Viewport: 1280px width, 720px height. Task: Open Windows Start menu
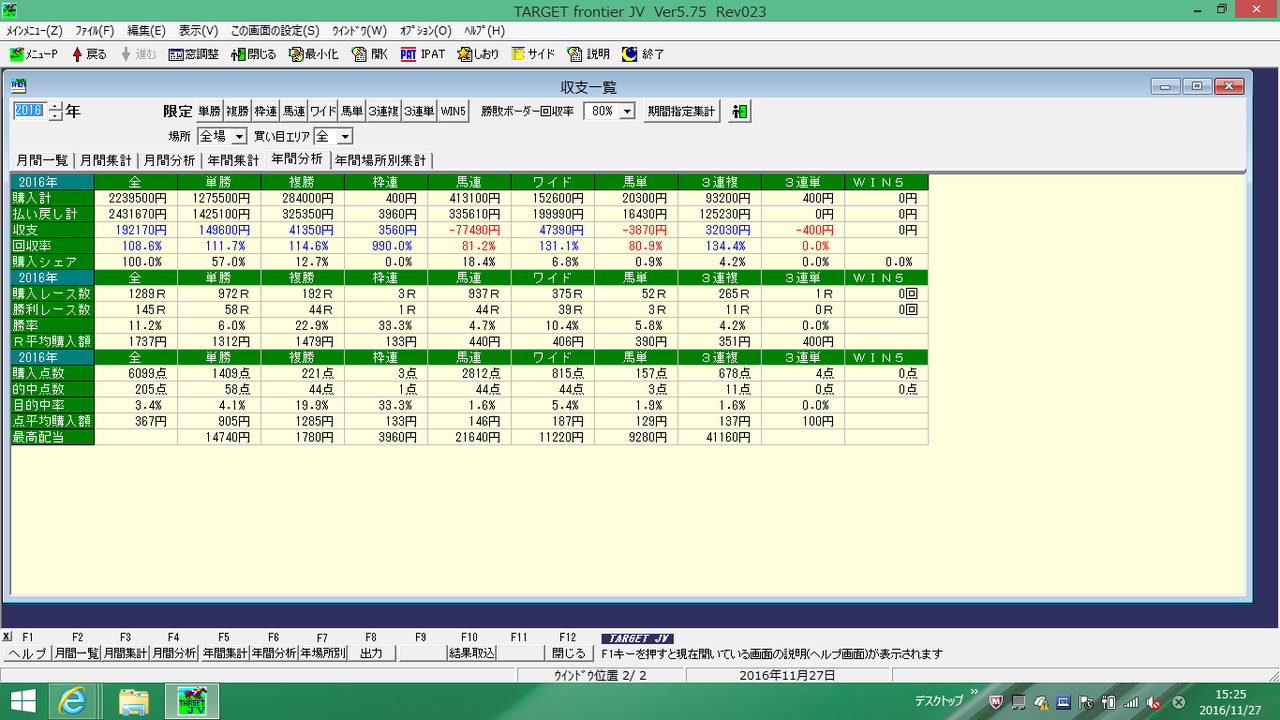click(22, 701)
